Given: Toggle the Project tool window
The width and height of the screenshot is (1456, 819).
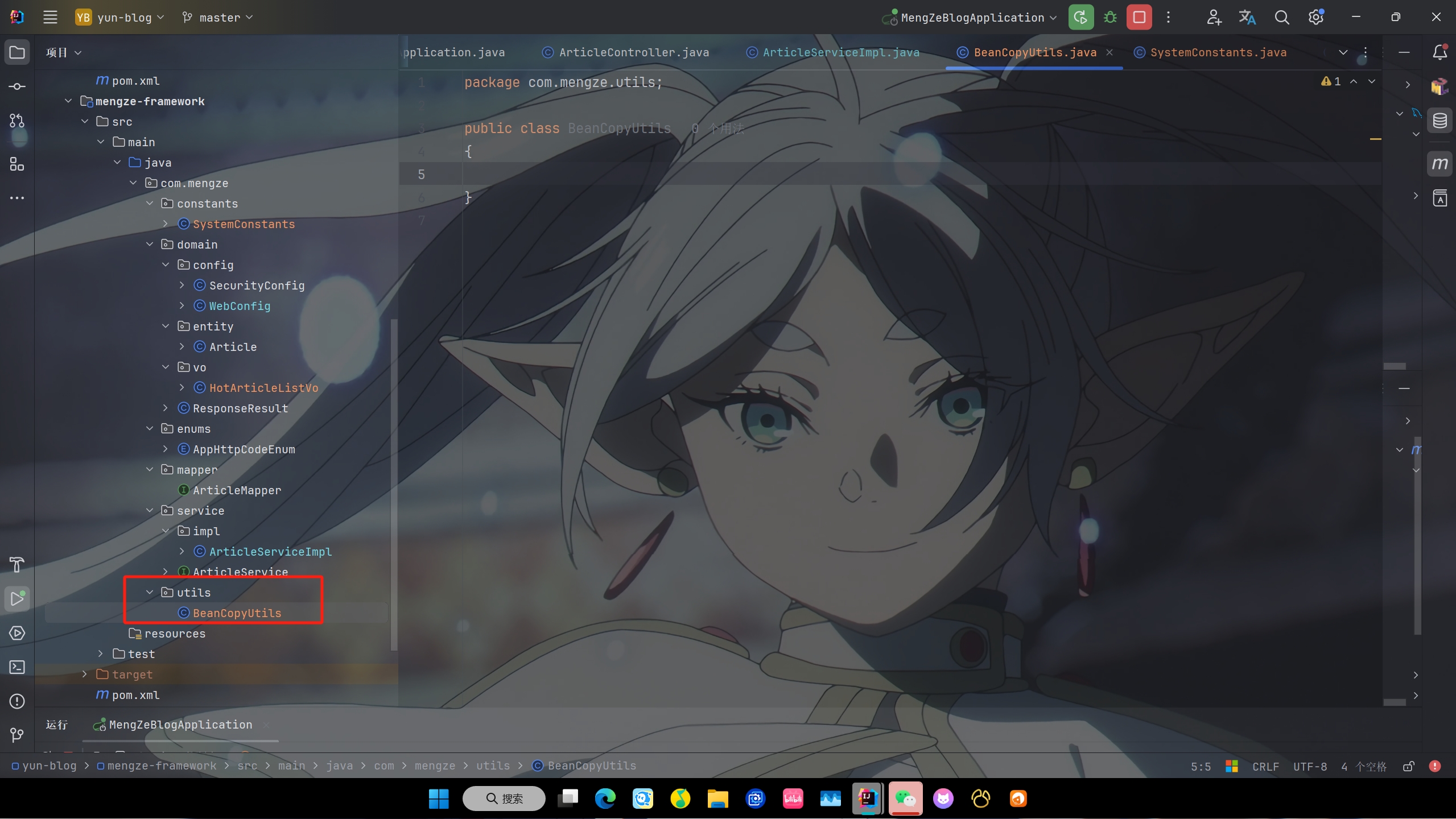Looking at the screenshot, I should 17,52.
